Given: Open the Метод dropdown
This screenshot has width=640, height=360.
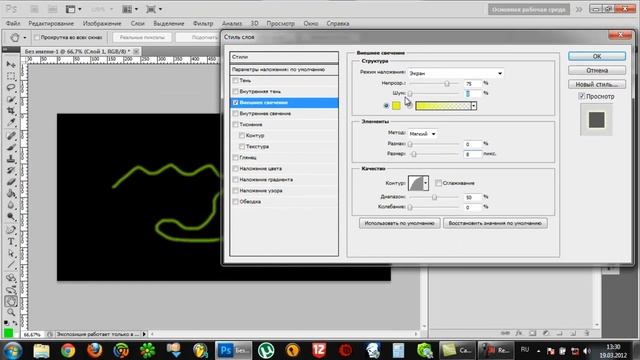Looking at the screenshot, I should click(x=422, y=134).
